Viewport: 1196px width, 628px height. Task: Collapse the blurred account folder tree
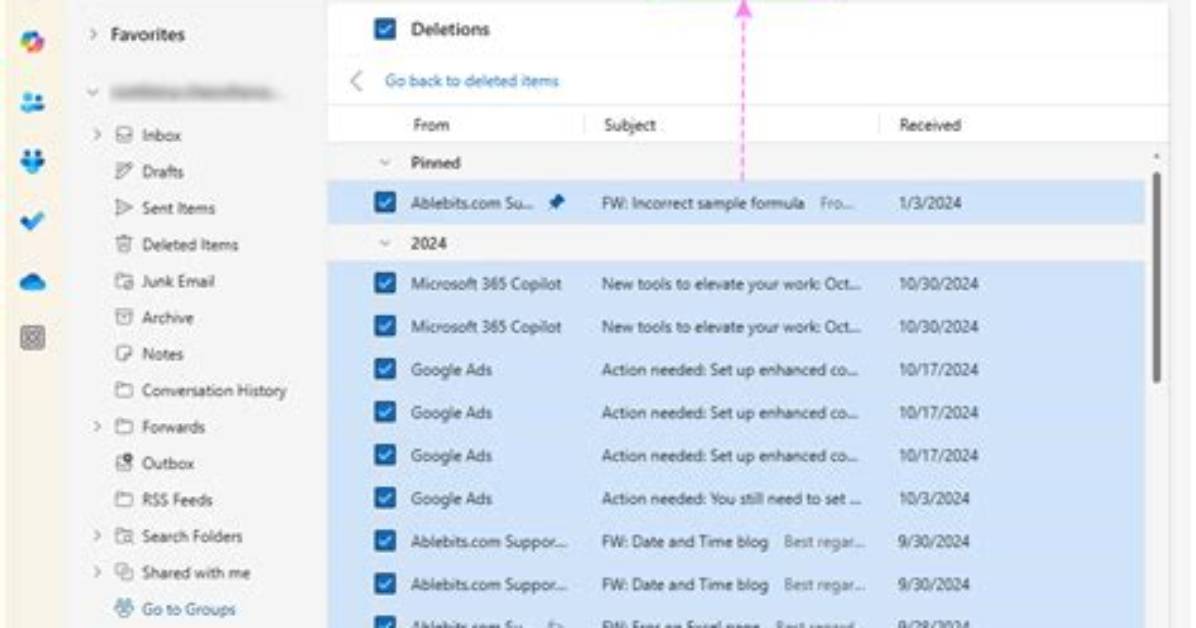[x=93, y=93]
